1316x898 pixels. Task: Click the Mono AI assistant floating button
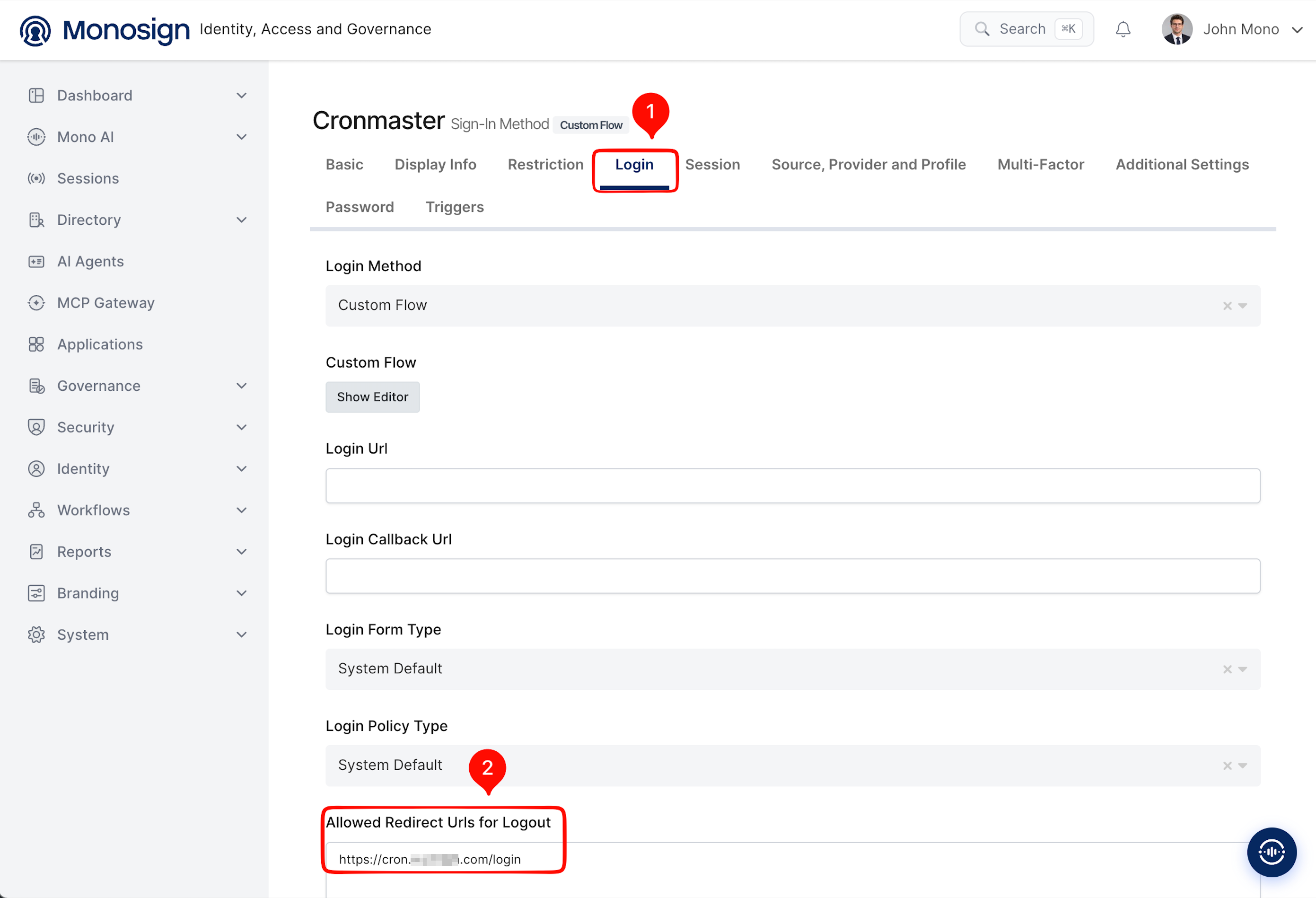1271,852
